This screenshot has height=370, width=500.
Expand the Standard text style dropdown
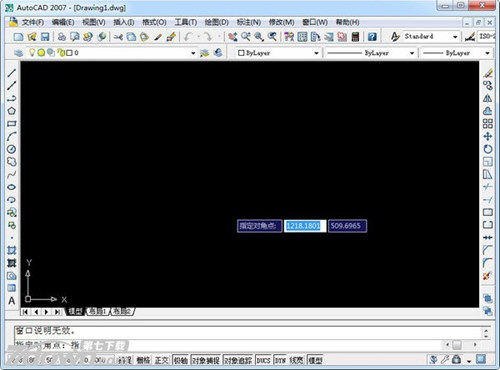[455, 37]
